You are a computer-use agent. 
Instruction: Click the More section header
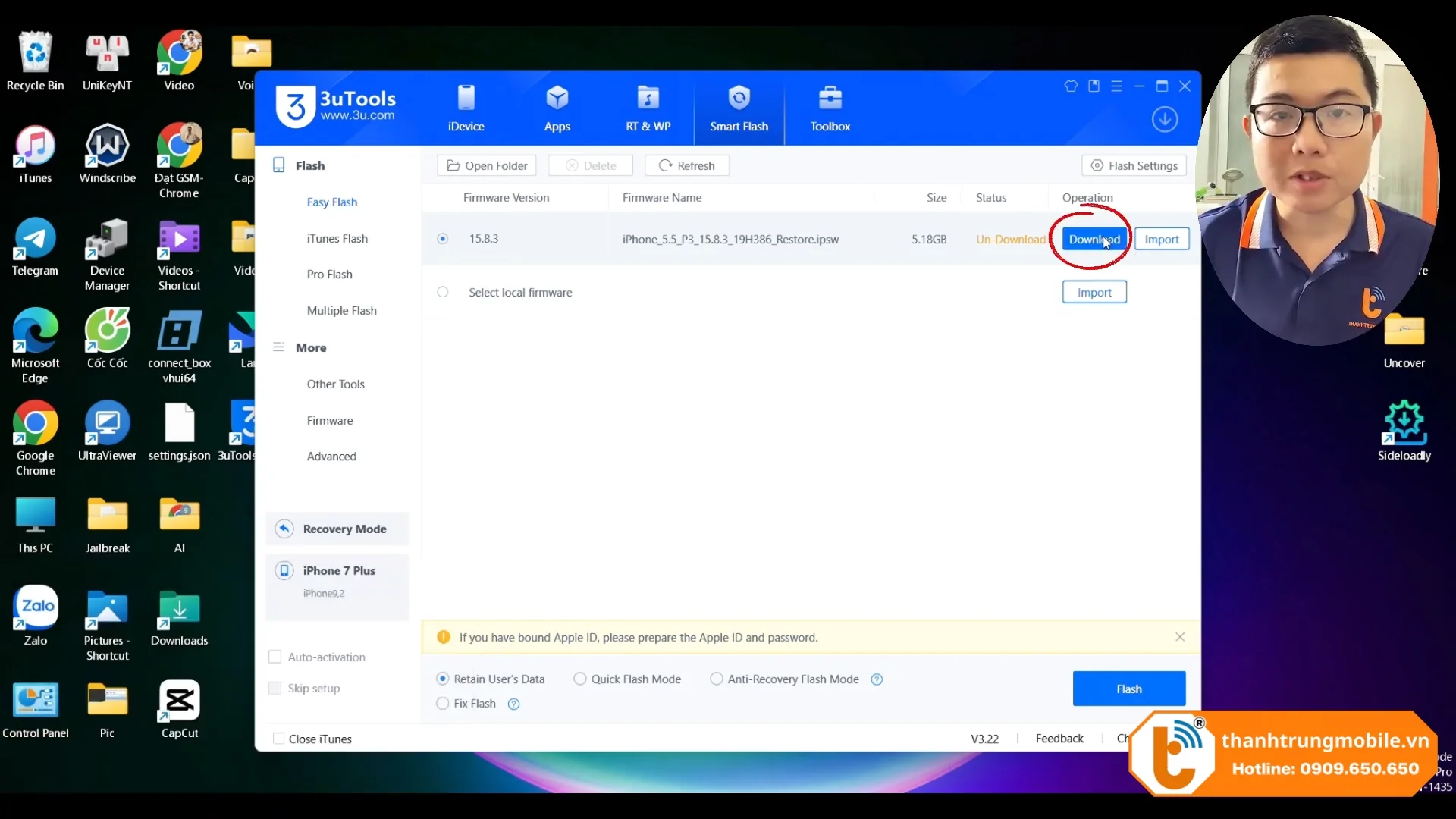(311, 347)
